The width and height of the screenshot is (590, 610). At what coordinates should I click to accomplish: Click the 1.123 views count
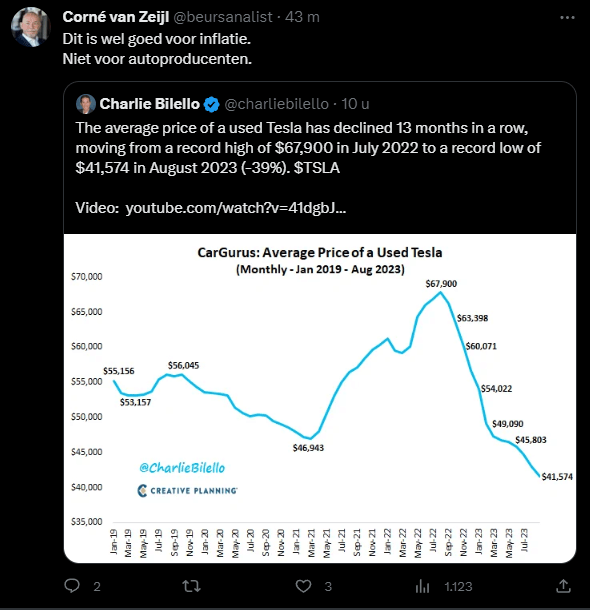click(x=458, y=587)
